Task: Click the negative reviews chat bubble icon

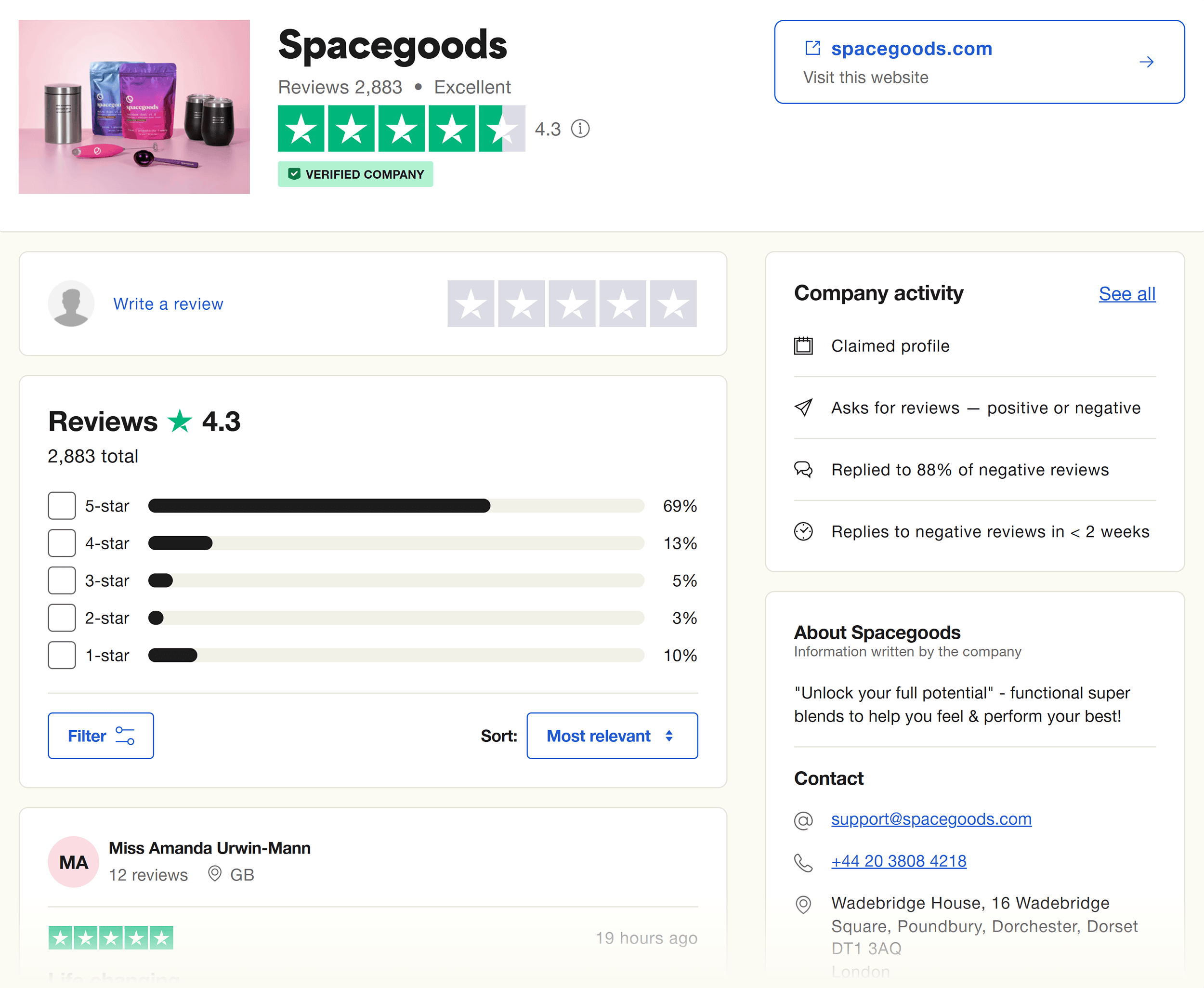Action: point(803,470)
